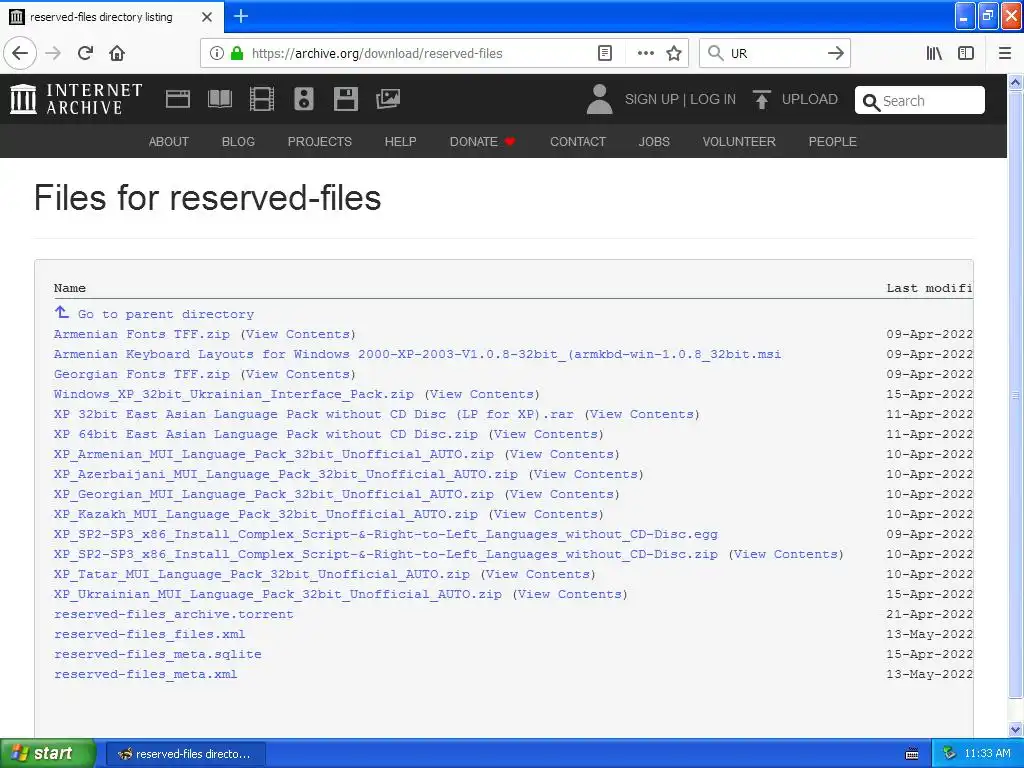Open the JOBS menu item
The height and width of the screenshot is (768, 1024).
(654, 142)
